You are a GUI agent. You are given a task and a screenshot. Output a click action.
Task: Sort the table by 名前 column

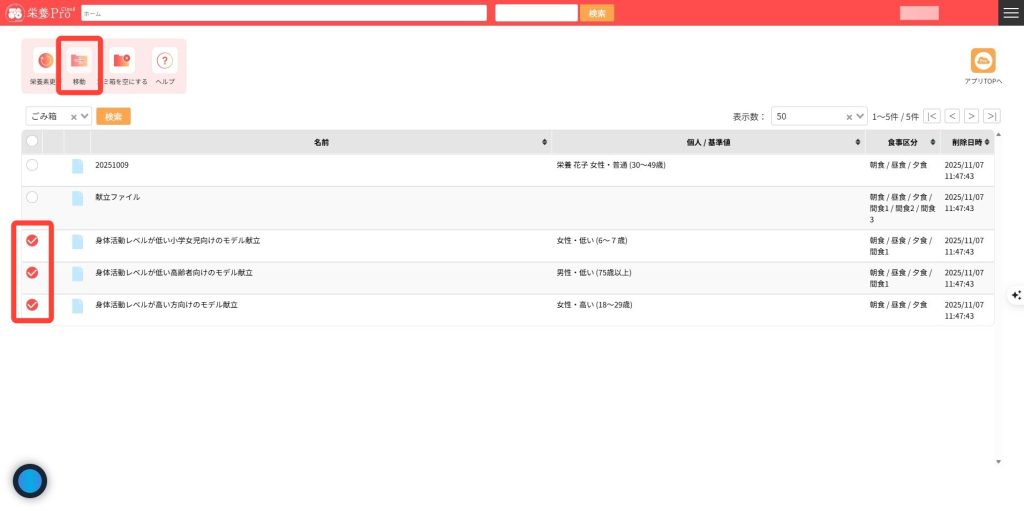pyautogui.click(x=321, y=142)
